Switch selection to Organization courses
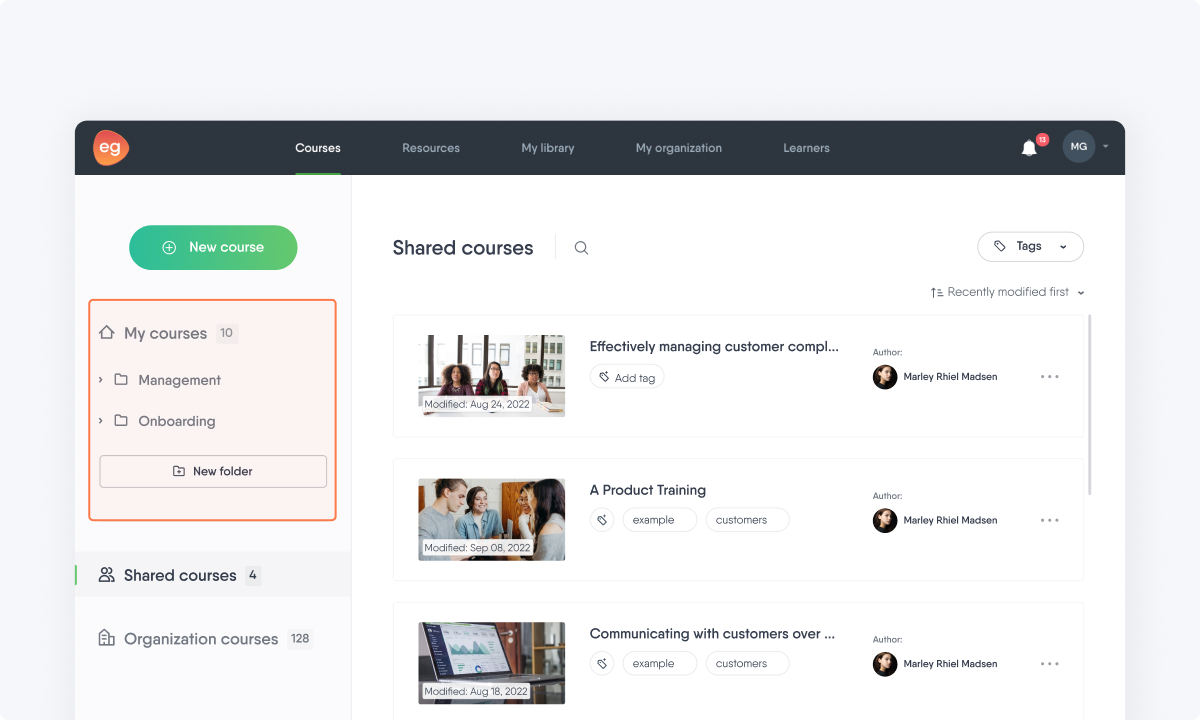The image size is (1200, 720). [x=200, y=638]
